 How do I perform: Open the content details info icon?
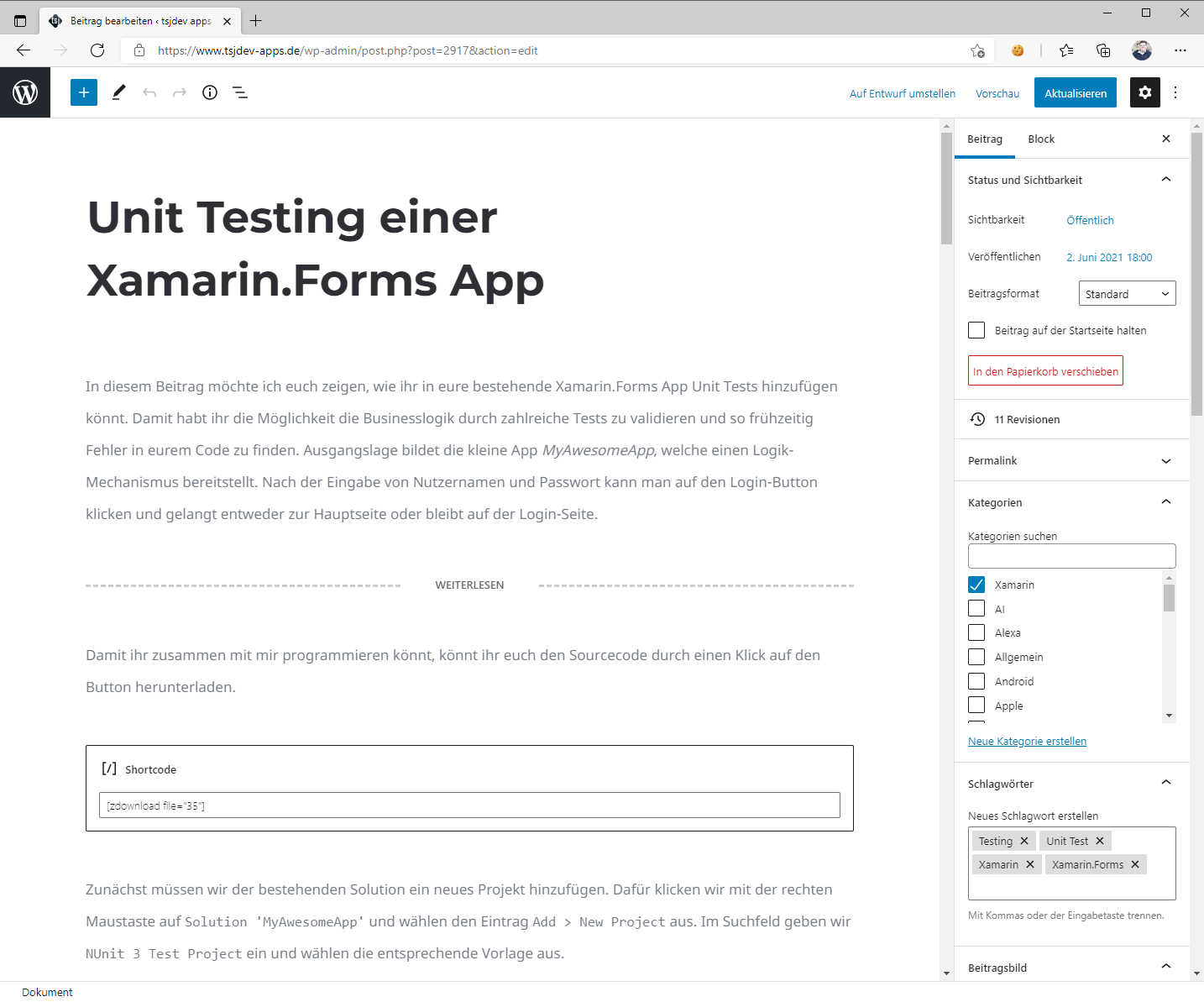click(210, 92)
